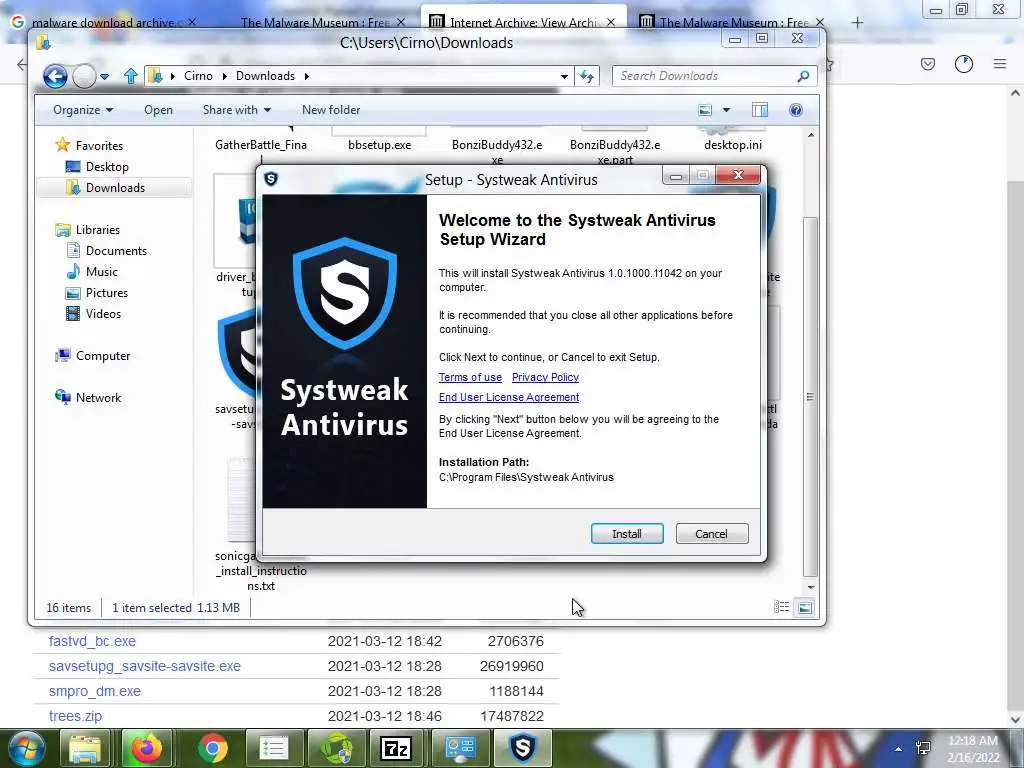Click the Refresh button in Explorer address bar
Viewport: 1024px width, 768px height.
[x=586, y=76]
